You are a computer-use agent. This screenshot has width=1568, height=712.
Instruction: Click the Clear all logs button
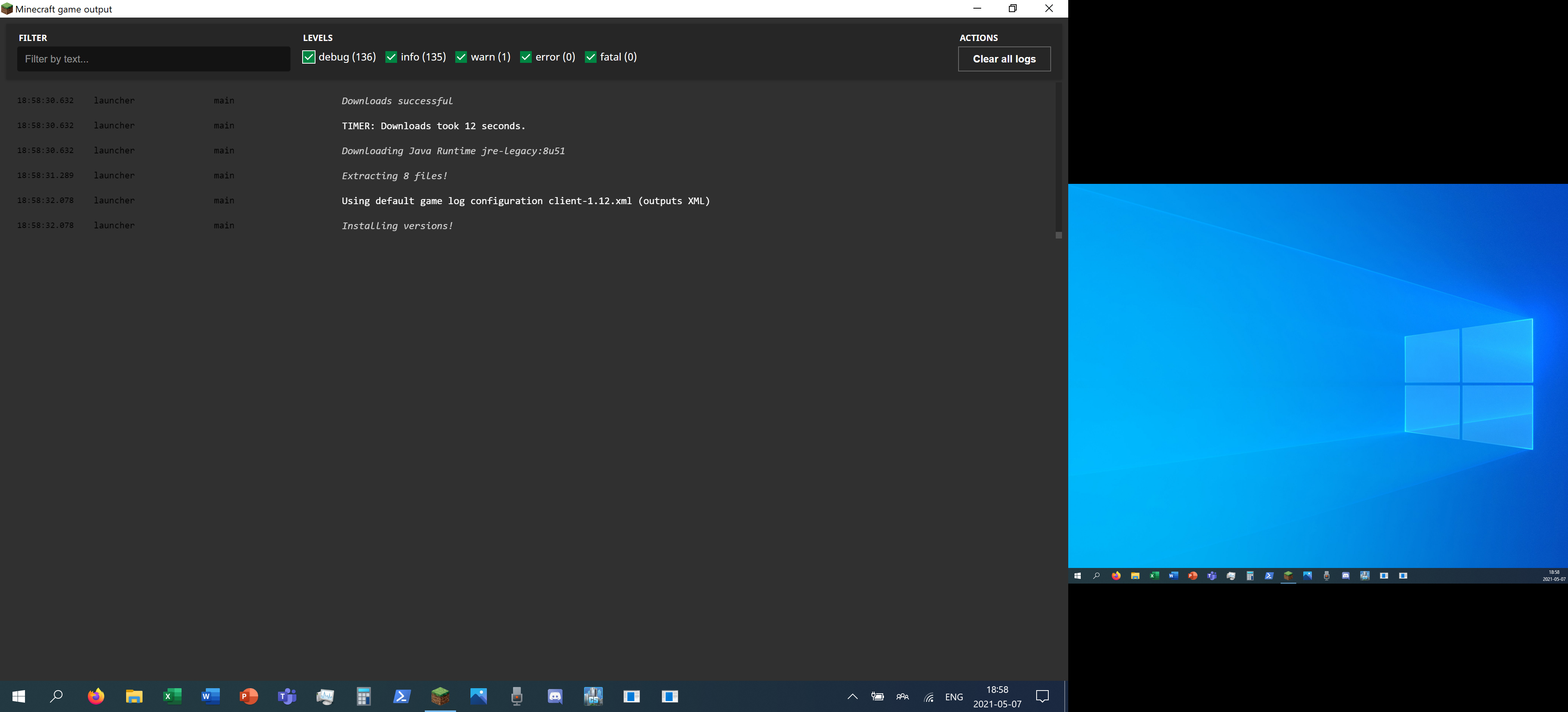pos(1004,59)
